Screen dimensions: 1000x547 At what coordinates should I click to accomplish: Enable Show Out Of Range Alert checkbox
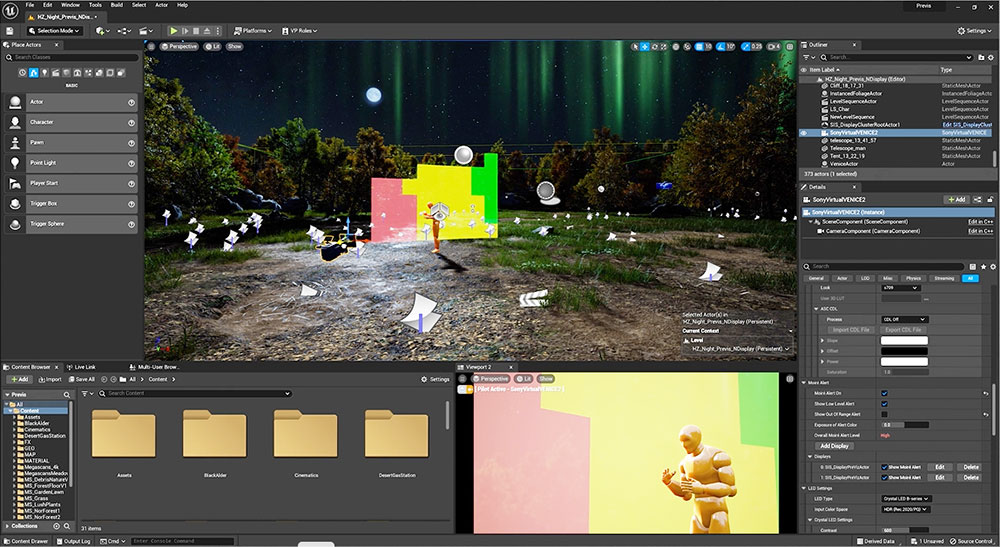884,414
